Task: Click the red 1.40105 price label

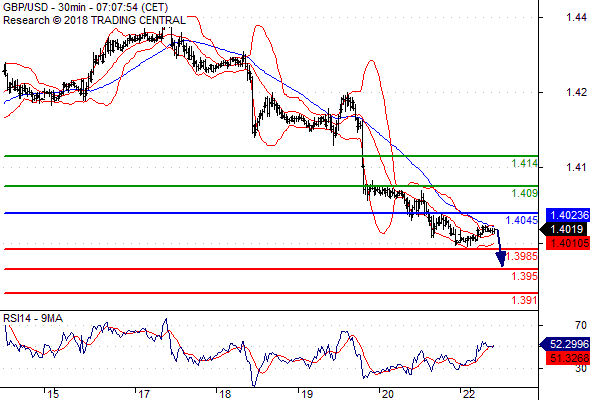Action: tap(567, 243)
